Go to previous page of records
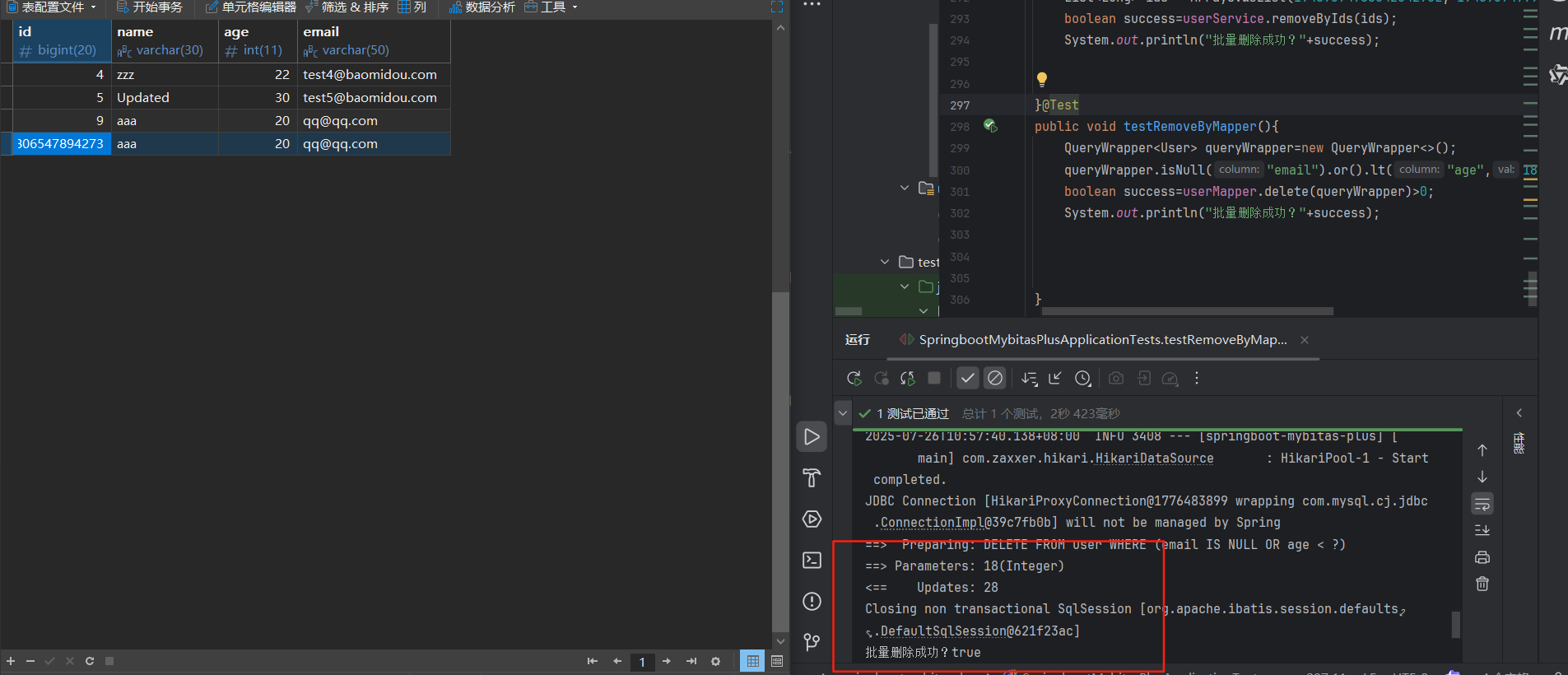 (617, 661)
